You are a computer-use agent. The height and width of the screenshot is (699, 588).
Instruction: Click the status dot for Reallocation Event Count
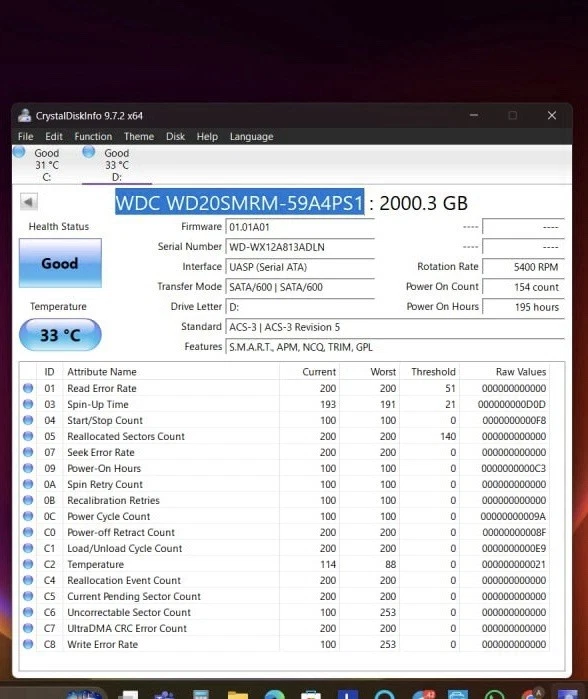(x=28, y=580)
